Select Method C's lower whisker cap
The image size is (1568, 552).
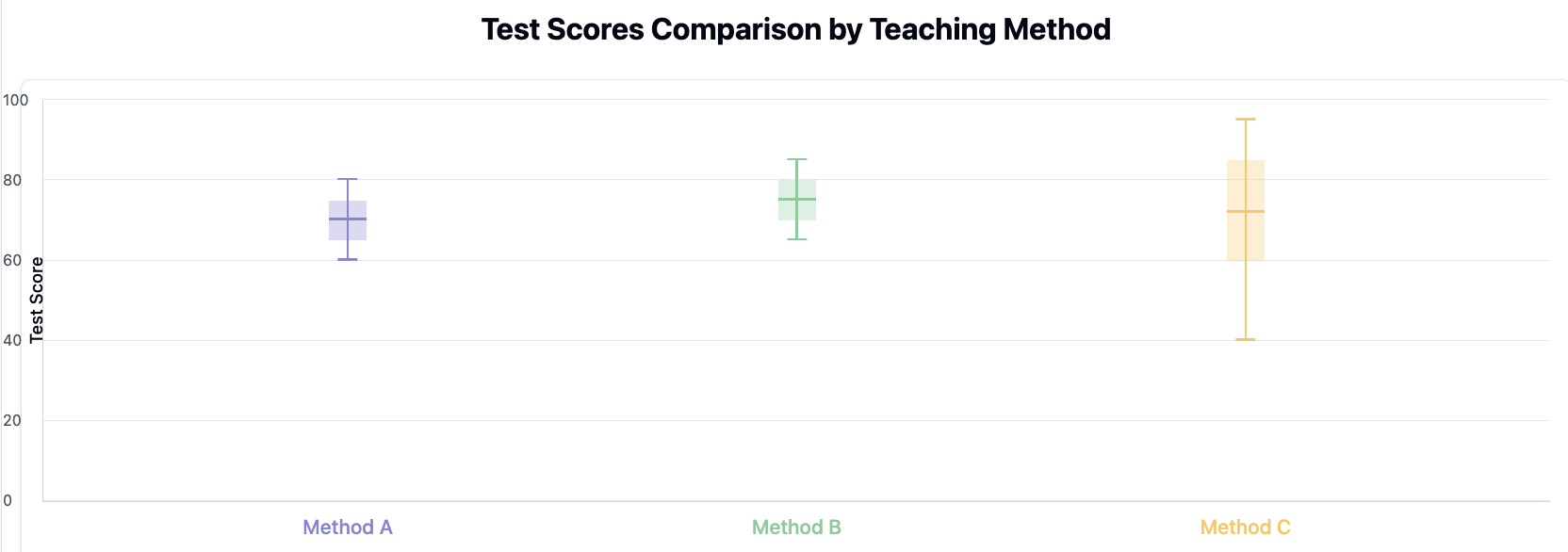click(x=1246, y=339)
